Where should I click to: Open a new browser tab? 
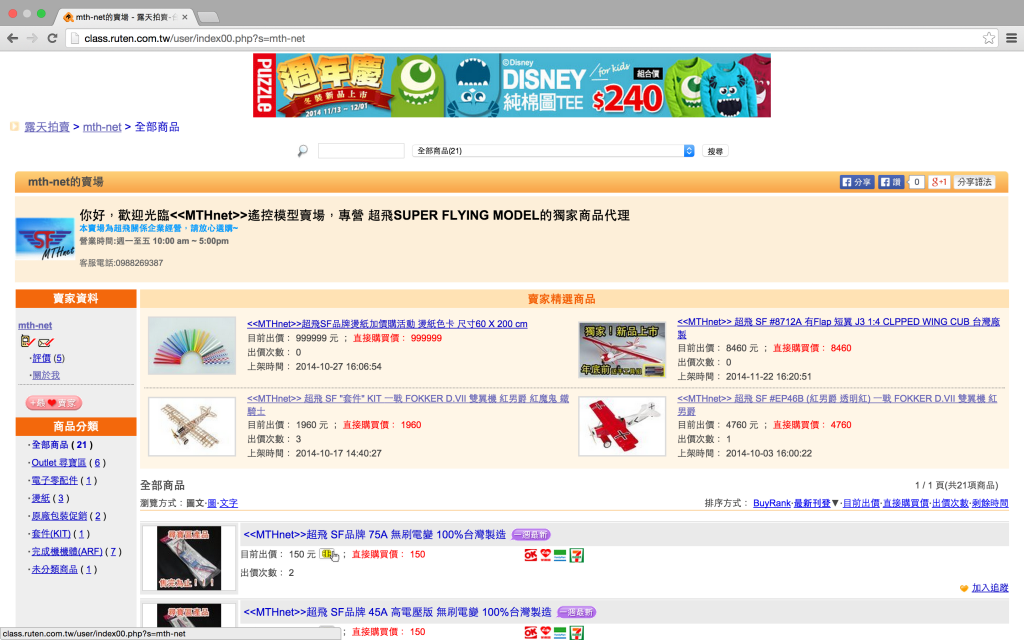[208, 17]
